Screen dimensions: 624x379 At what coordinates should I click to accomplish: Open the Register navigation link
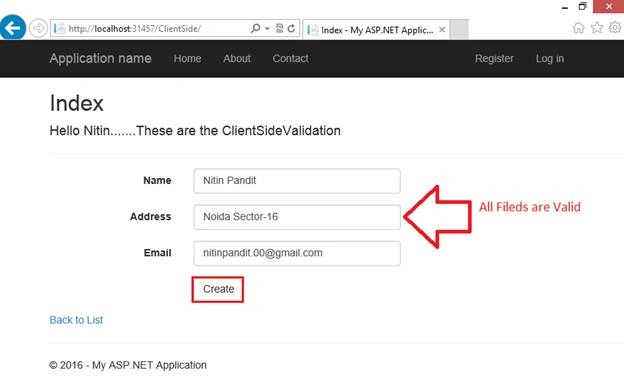494,59
